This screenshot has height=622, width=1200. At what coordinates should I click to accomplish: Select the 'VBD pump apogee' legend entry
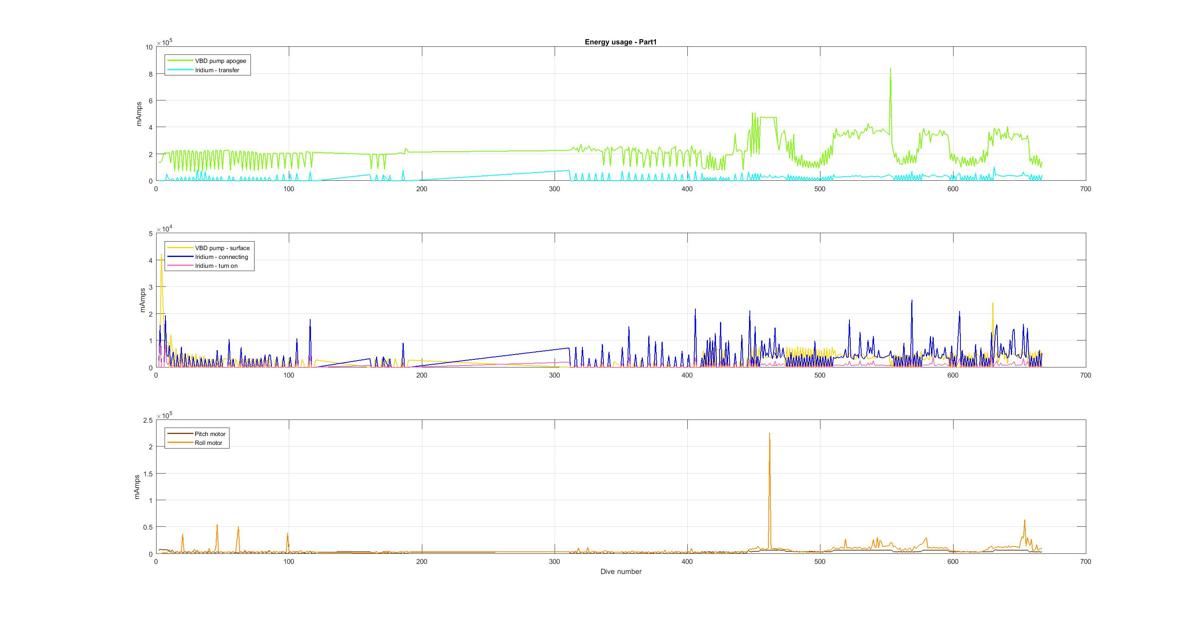221,60
